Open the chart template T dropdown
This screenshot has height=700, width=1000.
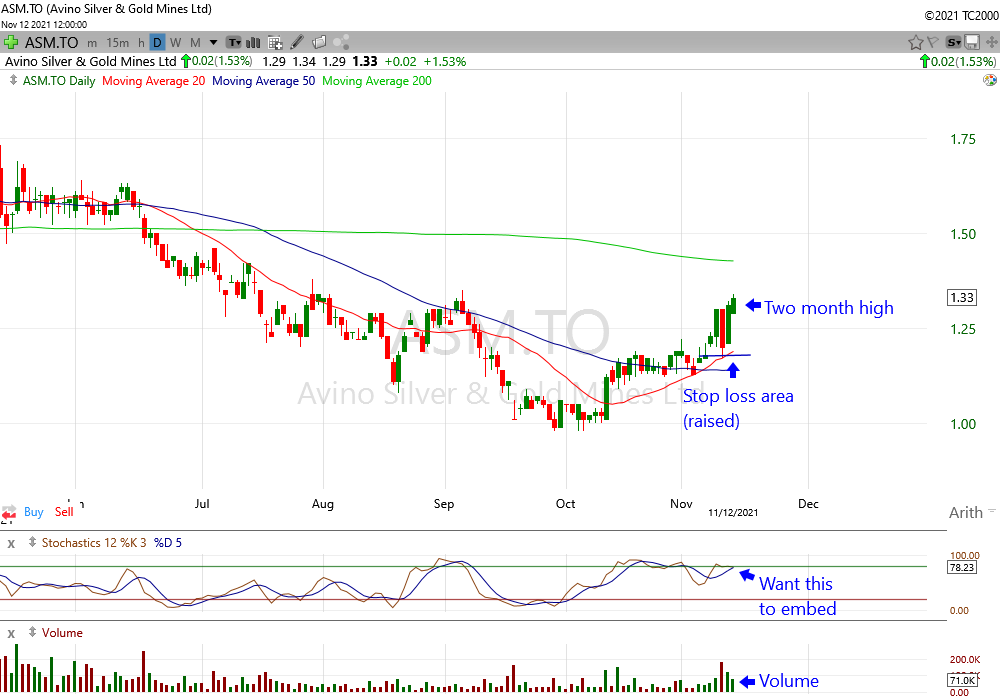tap(235, 43)
